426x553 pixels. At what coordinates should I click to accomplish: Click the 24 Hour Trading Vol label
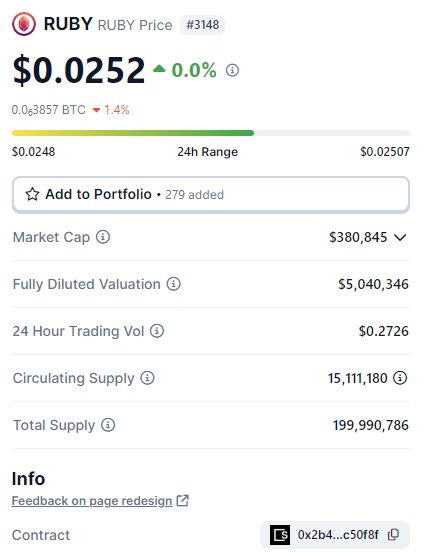point(78,331)
